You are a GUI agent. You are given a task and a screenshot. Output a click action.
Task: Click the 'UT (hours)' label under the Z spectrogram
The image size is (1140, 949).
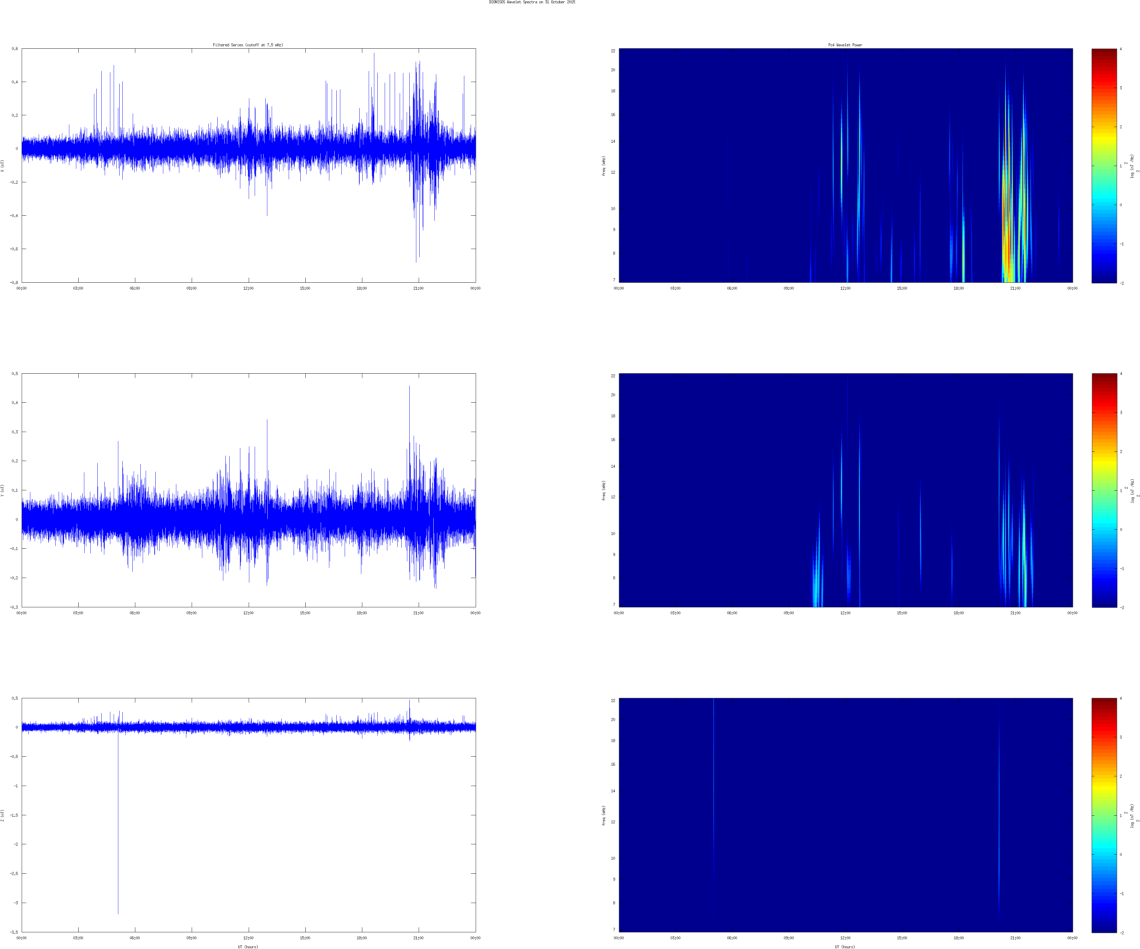click(x=846, y=946)
